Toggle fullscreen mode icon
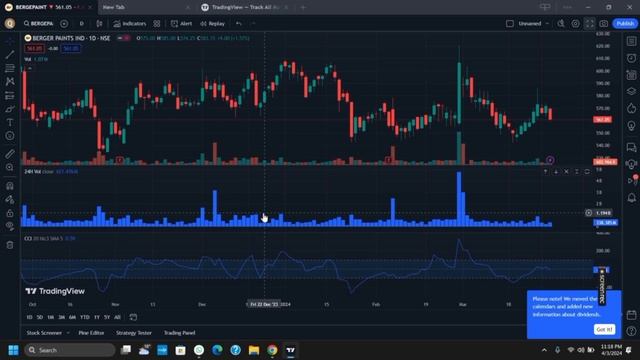Viewport: 640px width, 360px height. pos(590,24)
